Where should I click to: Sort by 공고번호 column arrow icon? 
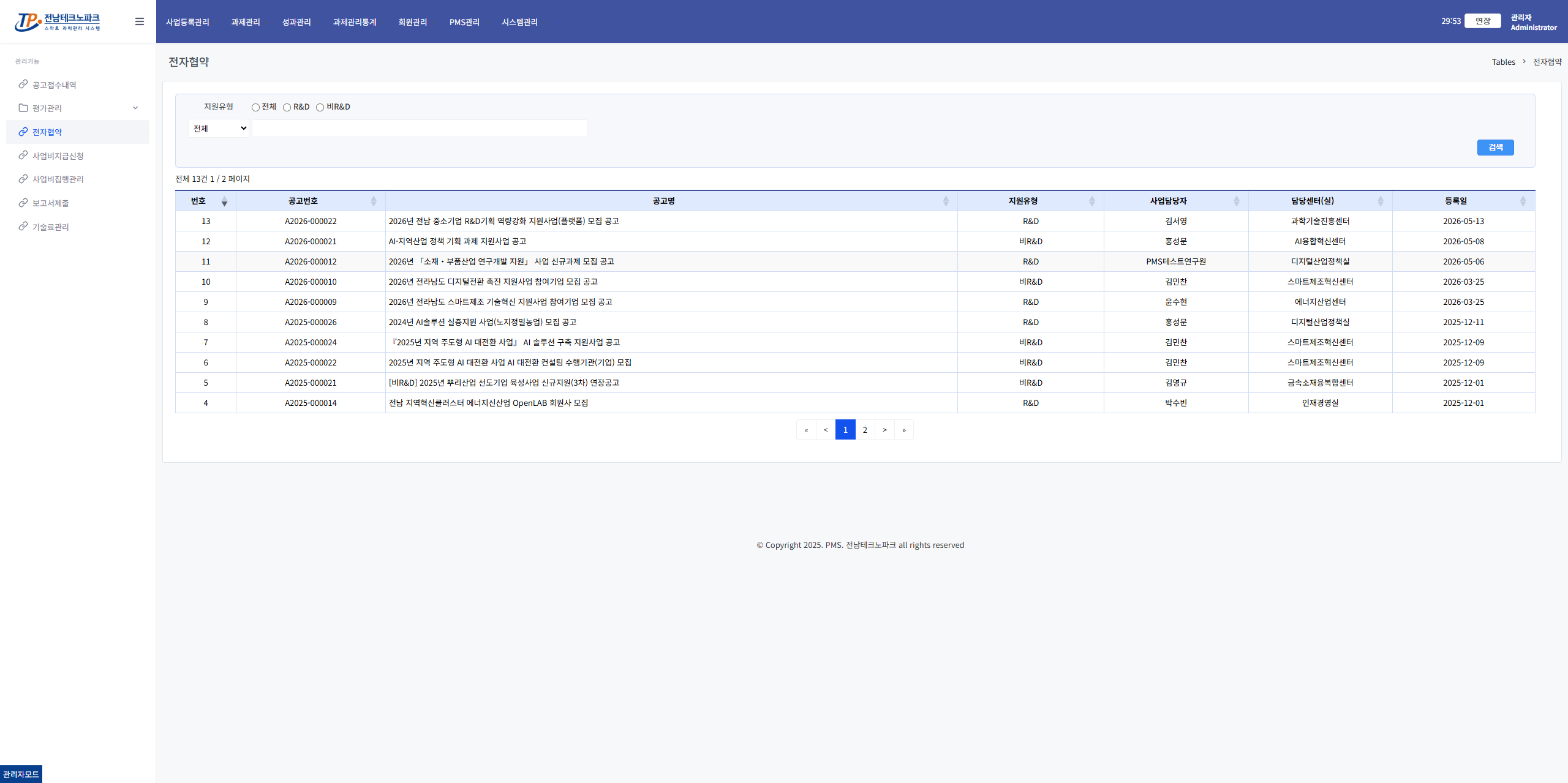click(374, 201)
